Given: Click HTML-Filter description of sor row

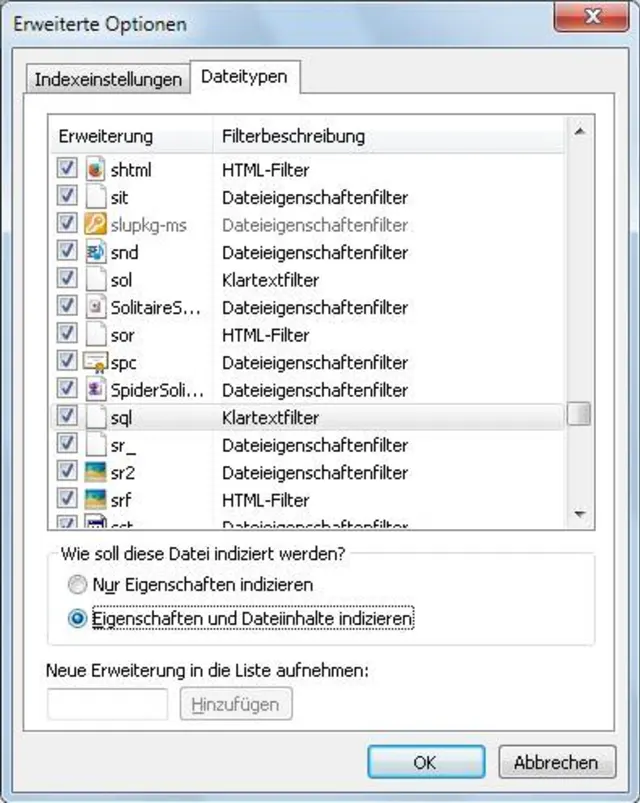Looking at the screenshot, I should tap(265, 335).
